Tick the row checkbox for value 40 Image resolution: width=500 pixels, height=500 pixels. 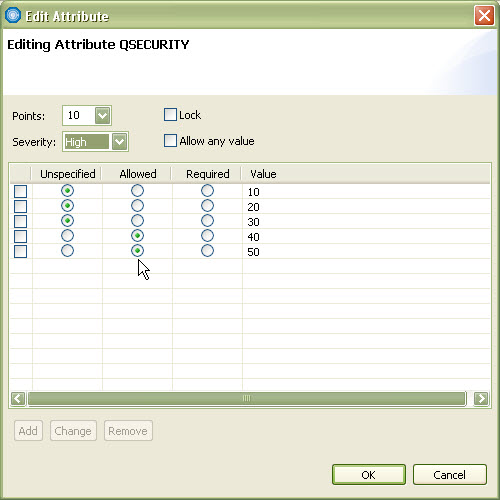pyautogui.click(x=20, y=236)
